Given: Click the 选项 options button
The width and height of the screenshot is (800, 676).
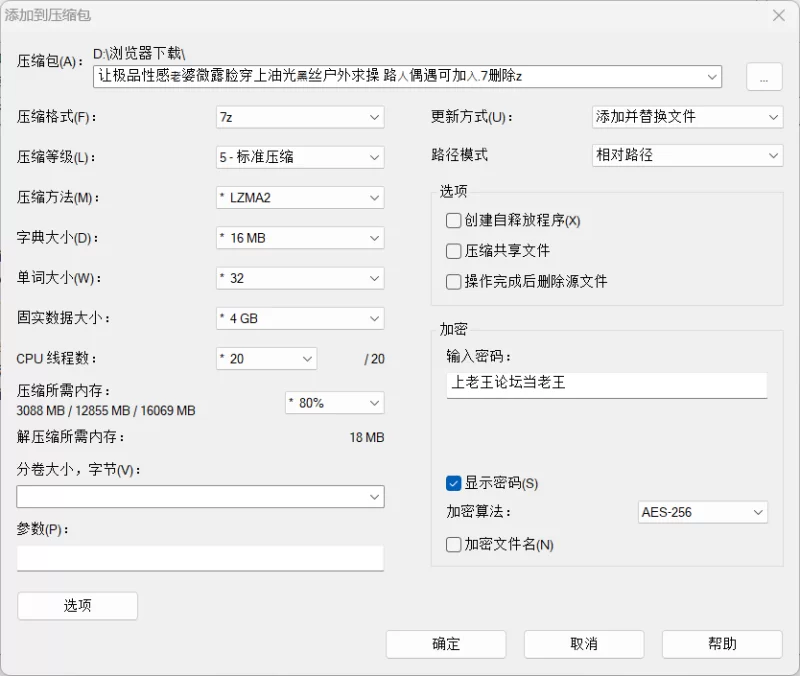Looking at the screenshot, I should (x=78, y=606).
